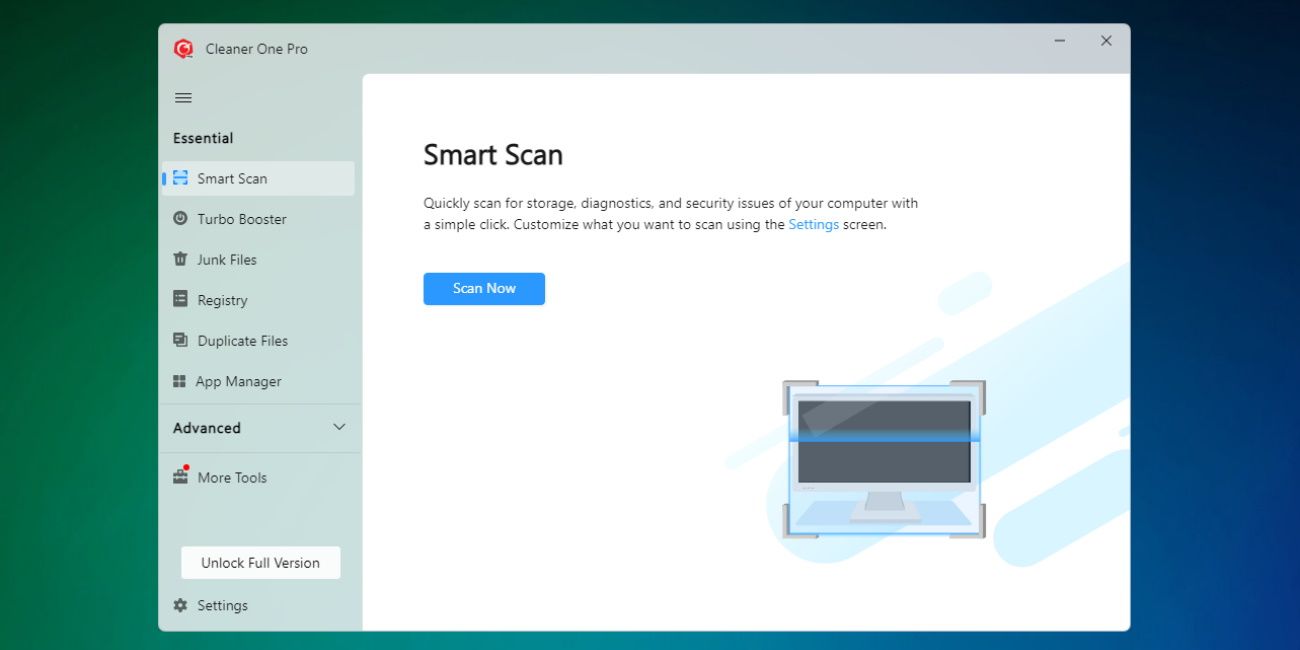The width and height of the screenshot is (1300, 650).
Task: Click the Turbo Booster power icon
Action: pyautogui.click(x=180, y=218)
